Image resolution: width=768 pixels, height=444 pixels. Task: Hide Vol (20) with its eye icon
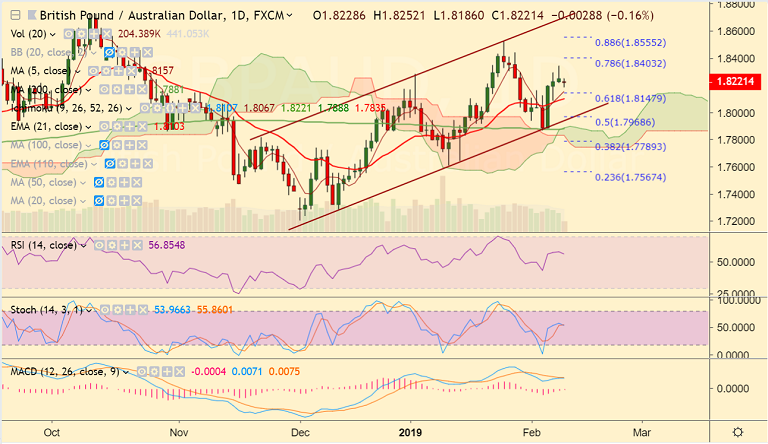pos(69,34)
